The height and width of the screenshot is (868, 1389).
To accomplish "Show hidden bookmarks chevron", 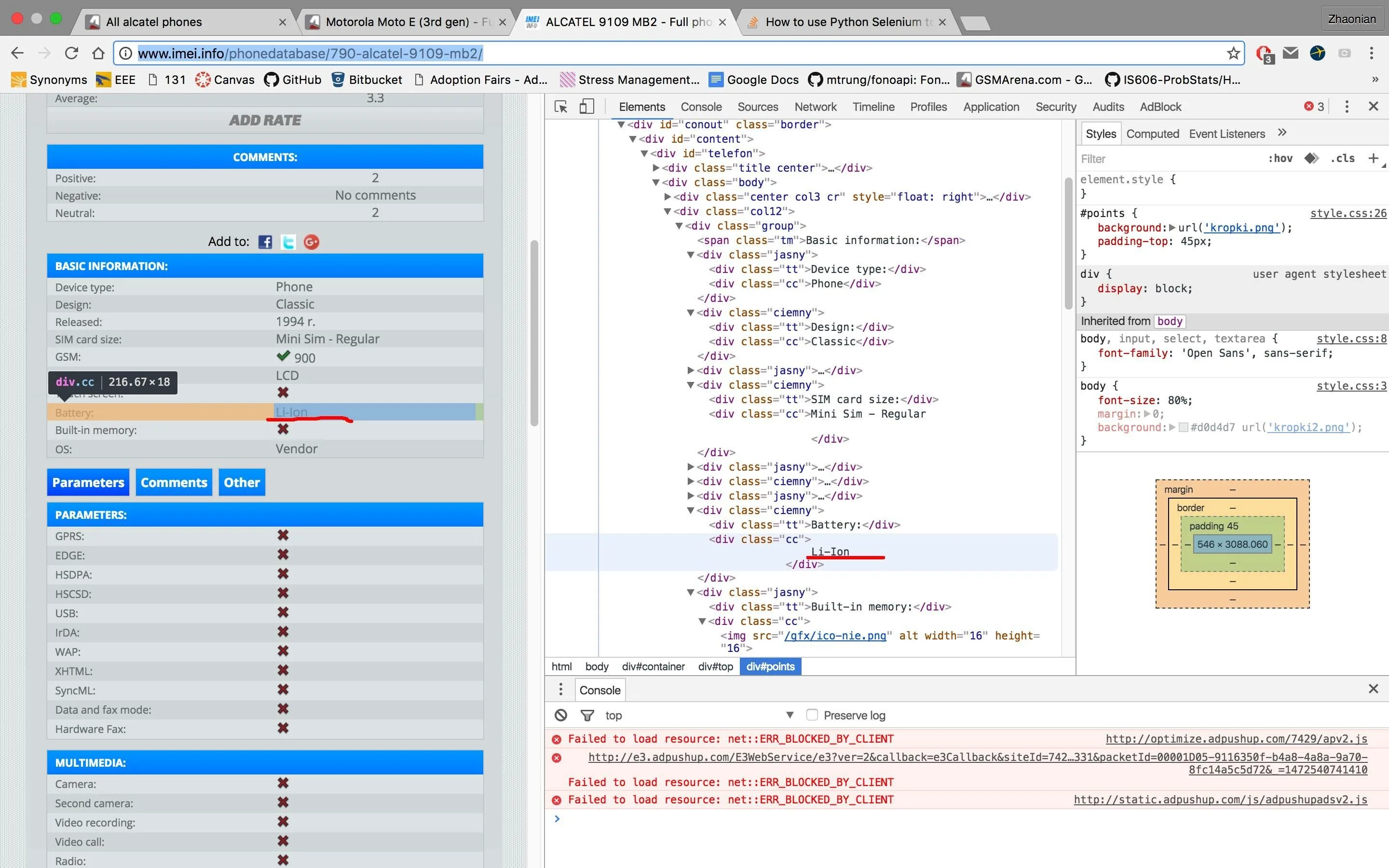I will 1375,79.
